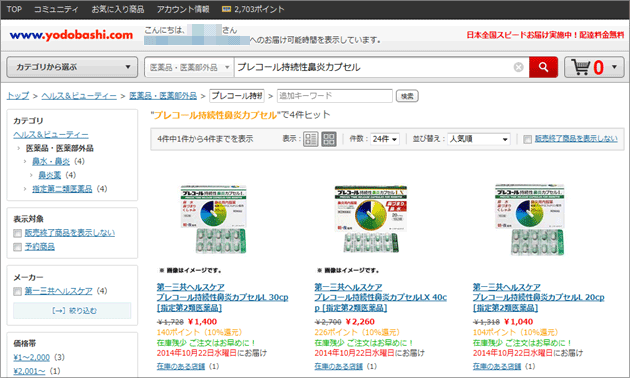Screen dimensions: 630x378
Task: Open 鼻炎薬 sidebar category link
Action: tap(50, 175)
